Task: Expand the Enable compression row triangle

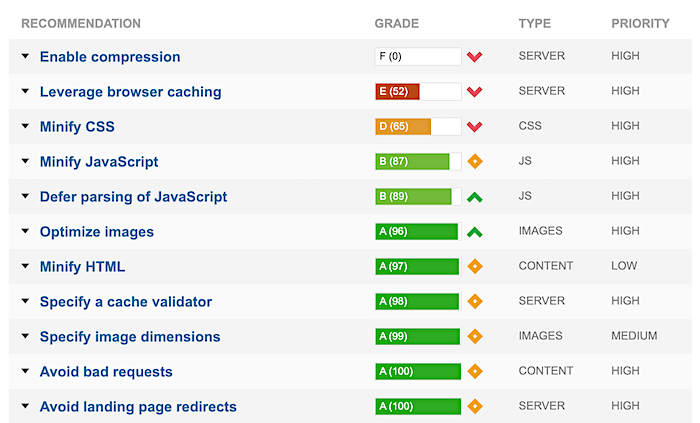Action: pyautogui.click(x=25, y=56)
